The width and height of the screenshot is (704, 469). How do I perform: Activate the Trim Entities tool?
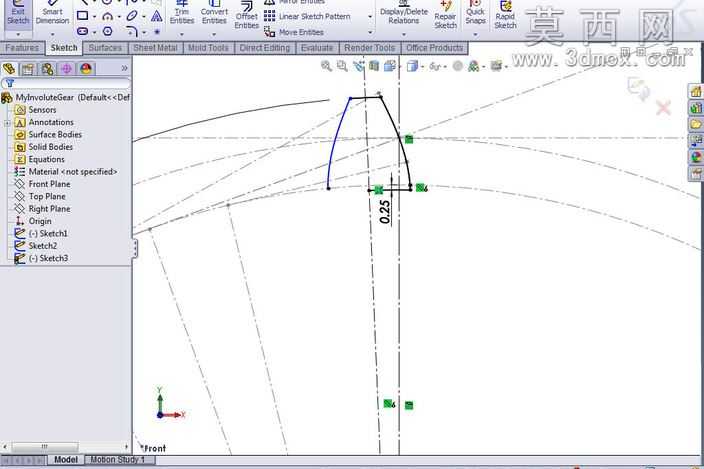click(x=182, y=13)
